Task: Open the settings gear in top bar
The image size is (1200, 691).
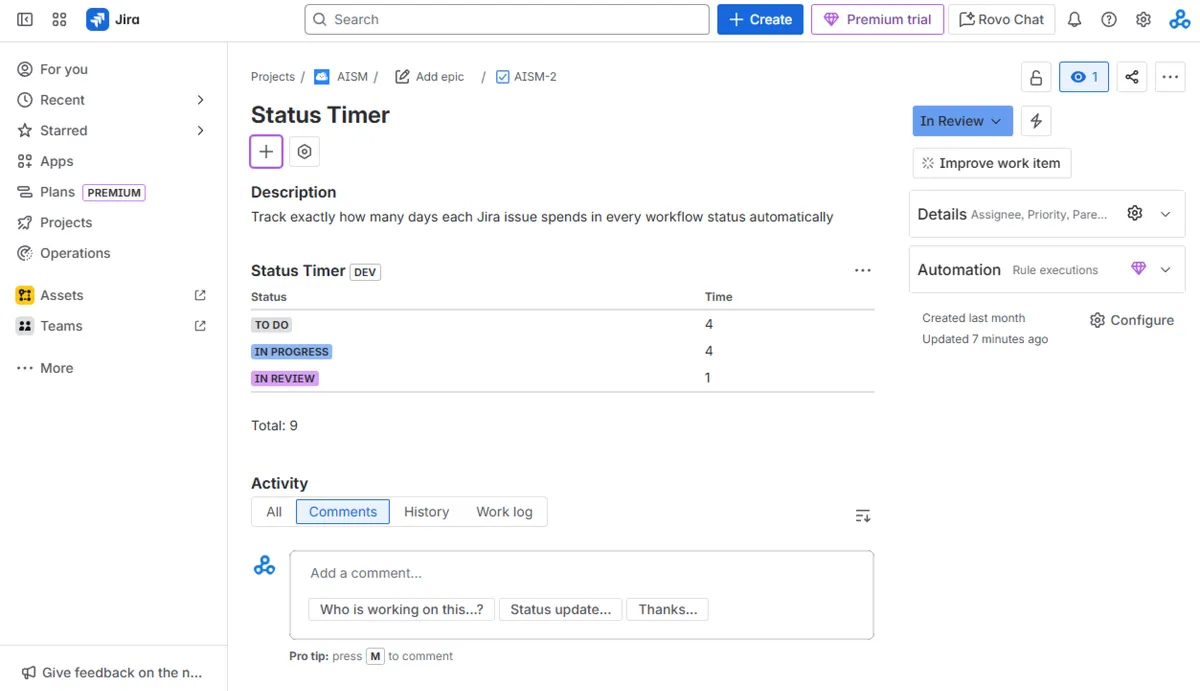Action: (x=1144, y=19)
